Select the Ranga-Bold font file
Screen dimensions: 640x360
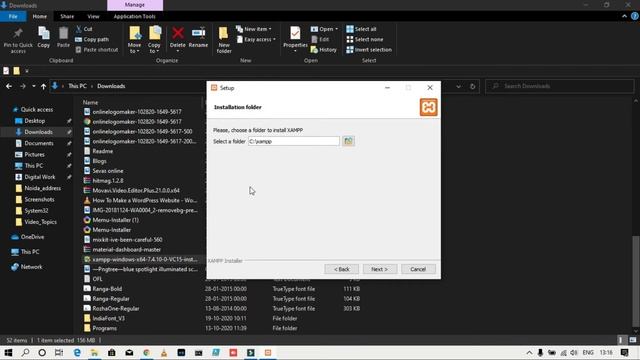point(103,289)
